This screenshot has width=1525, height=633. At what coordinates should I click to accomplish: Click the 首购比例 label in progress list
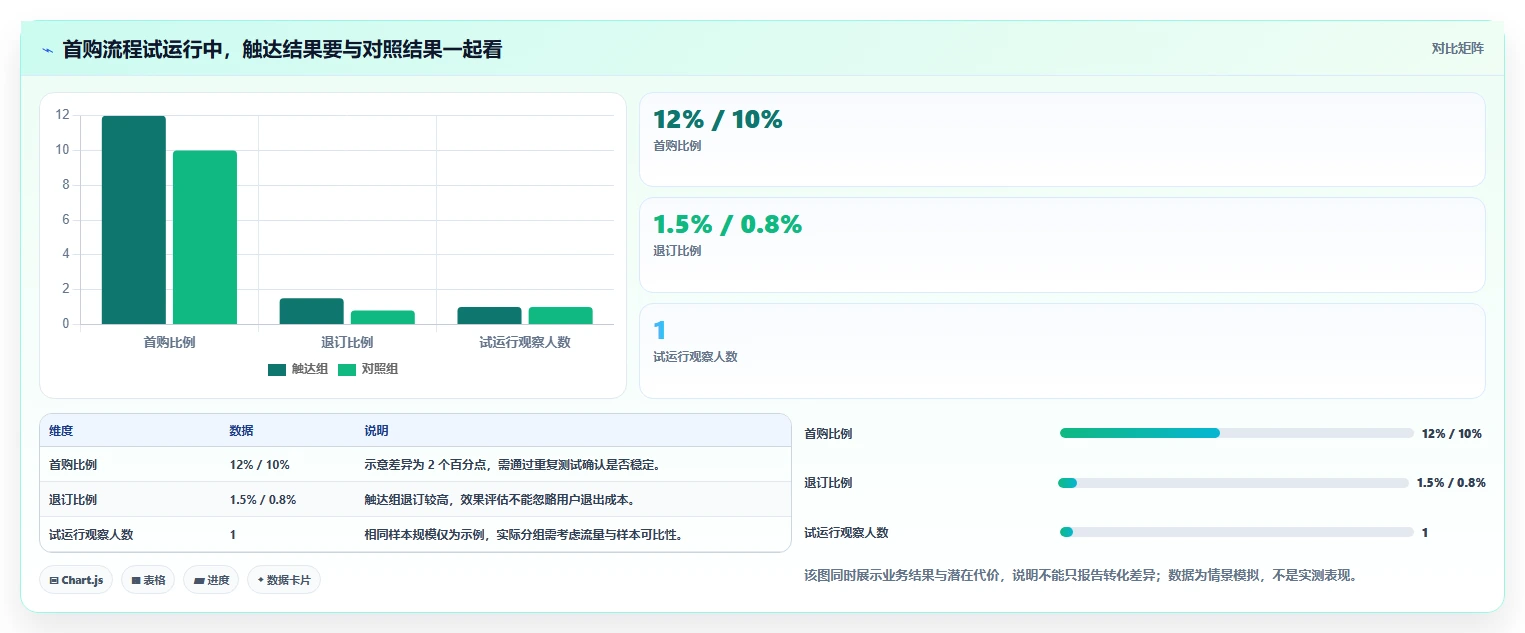pos(828,434)
